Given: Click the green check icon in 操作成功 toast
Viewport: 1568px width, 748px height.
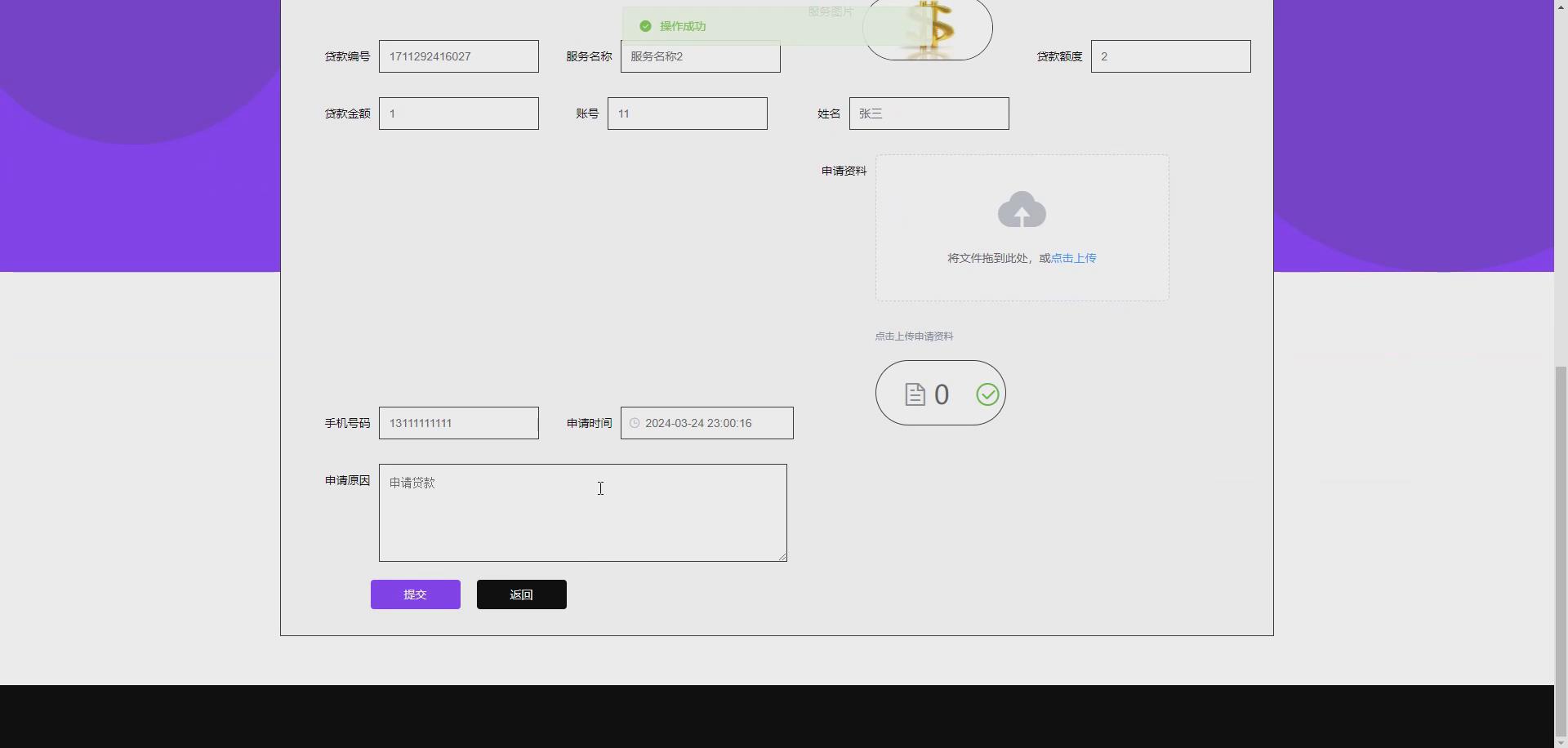Looking at the screenshot, I should coord(645,26).
